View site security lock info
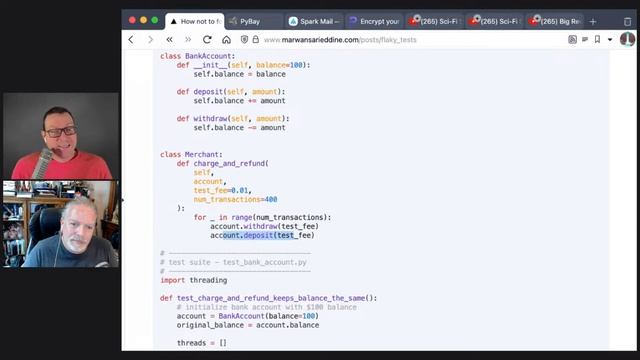 click(x=256, y=40)
